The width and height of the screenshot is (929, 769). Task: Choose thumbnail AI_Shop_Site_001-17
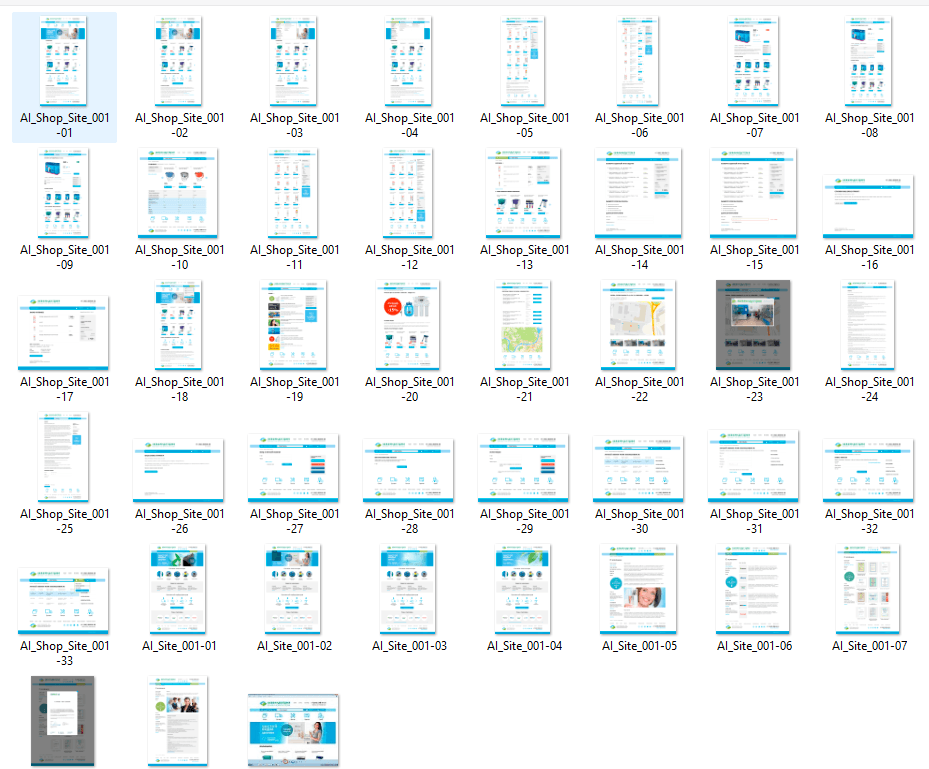pyautogui.click(x=63, y=332)
